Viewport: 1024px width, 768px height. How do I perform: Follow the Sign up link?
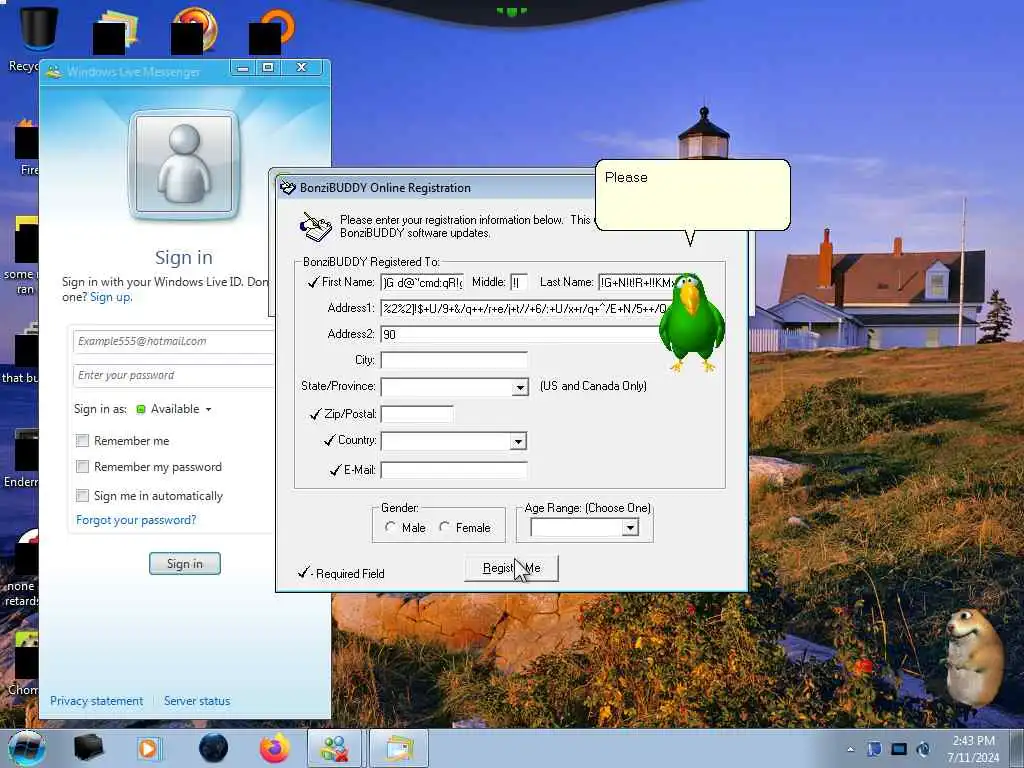click(111, 297)
